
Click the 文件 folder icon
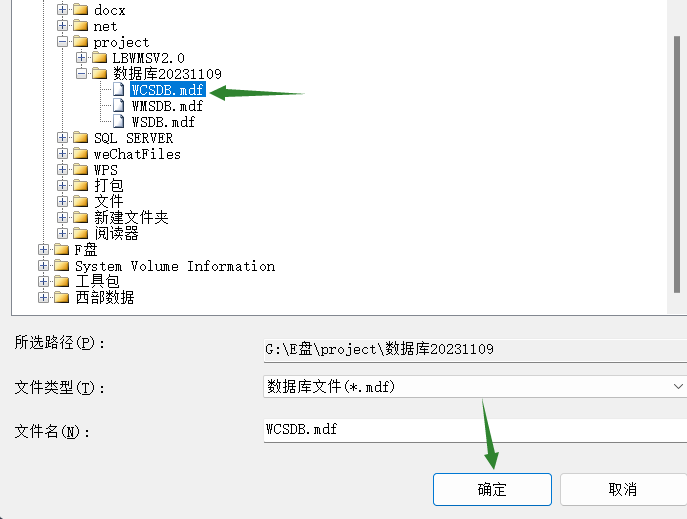point(81,201)
